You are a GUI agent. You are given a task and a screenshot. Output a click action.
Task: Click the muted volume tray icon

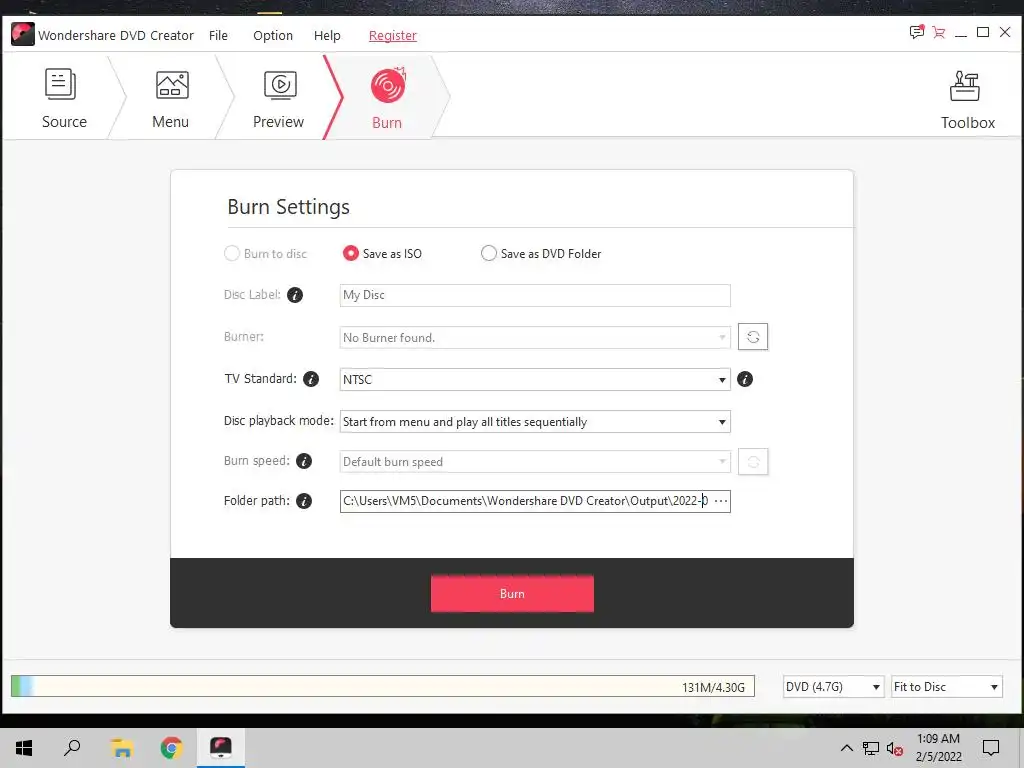coord(894,748)
